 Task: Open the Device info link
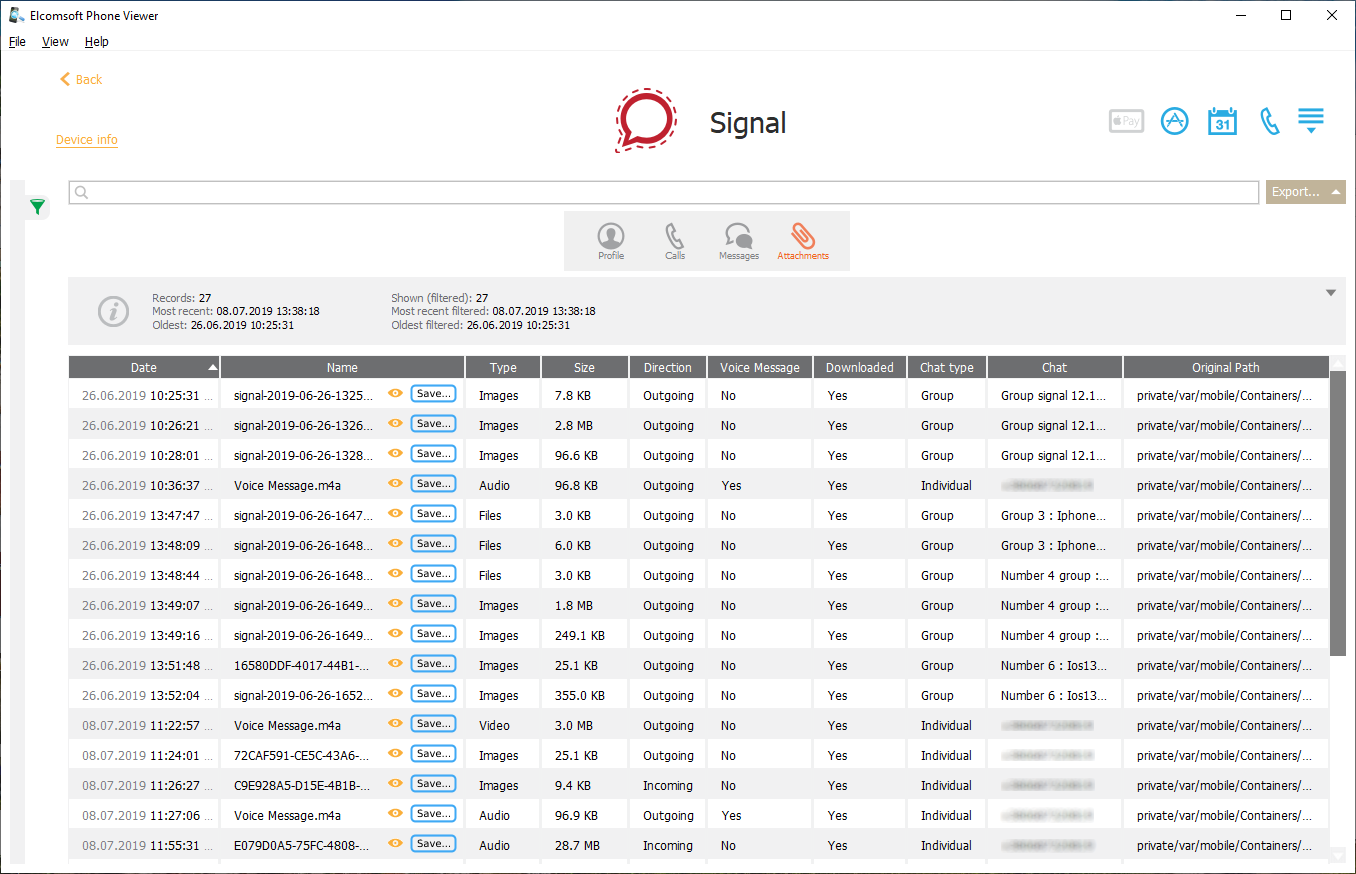[x=87, y=140]
